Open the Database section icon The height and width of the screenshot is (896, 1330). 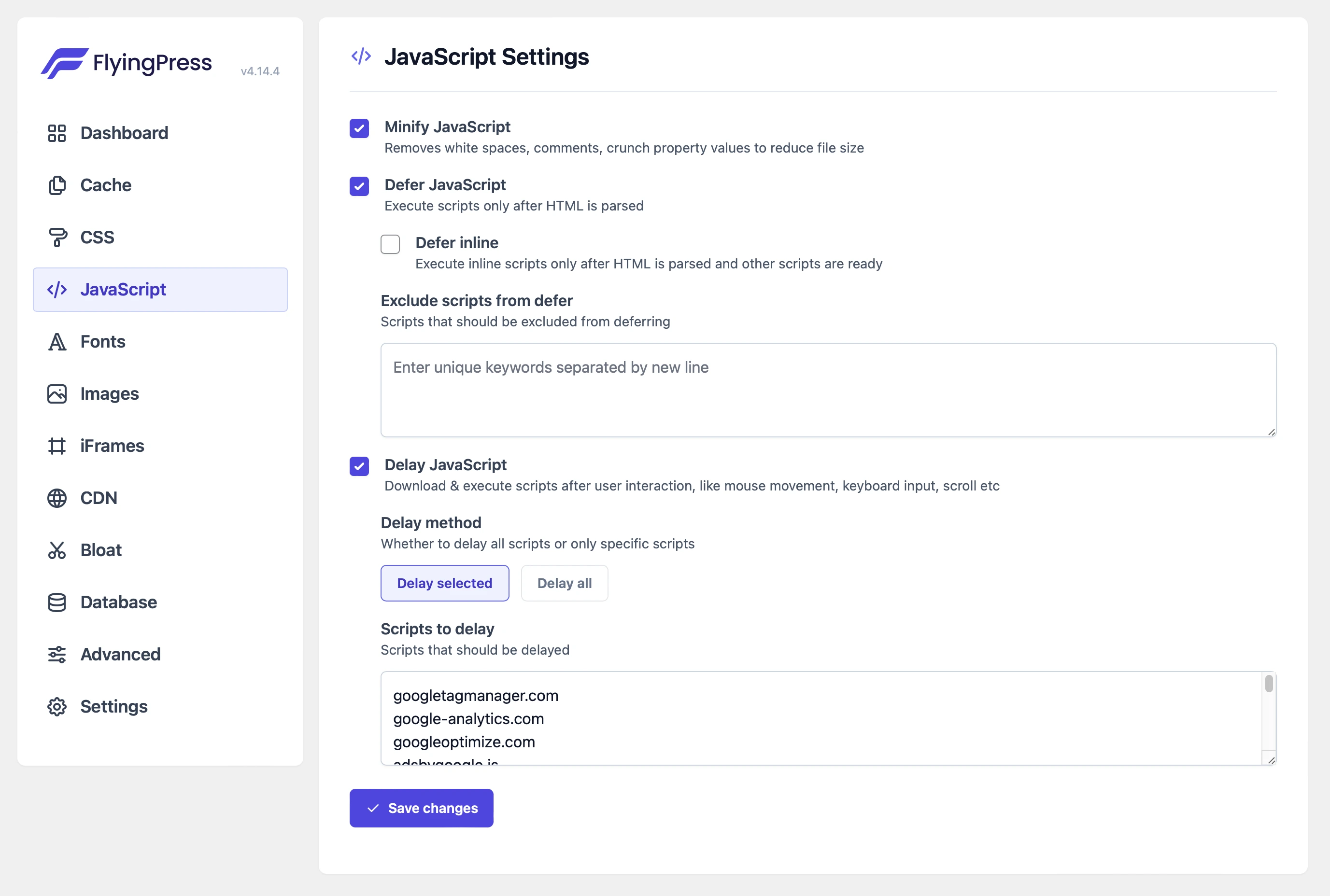click(x=57, y=602)
